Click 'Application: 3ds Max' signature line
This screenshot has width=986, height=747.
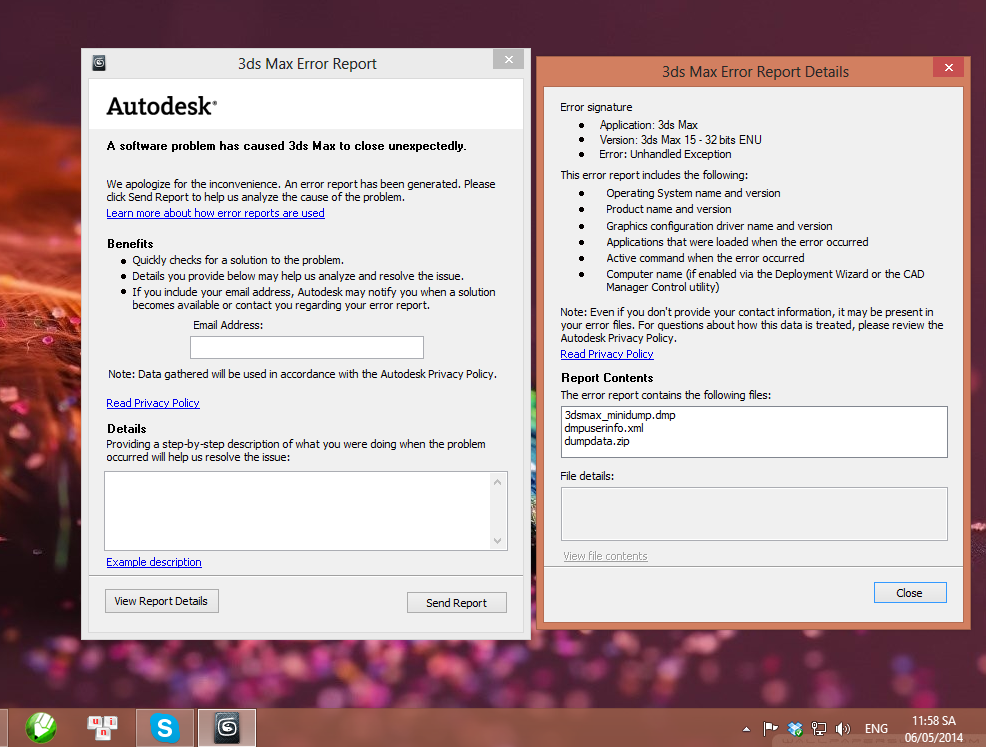(x=648, y=125)
